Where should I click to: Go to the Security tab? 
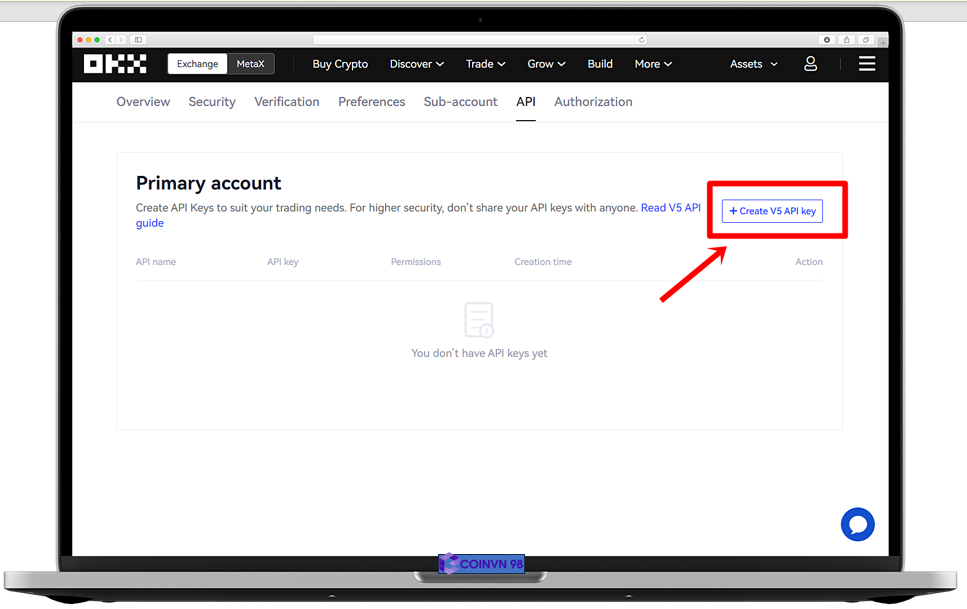tap(212, 102)
